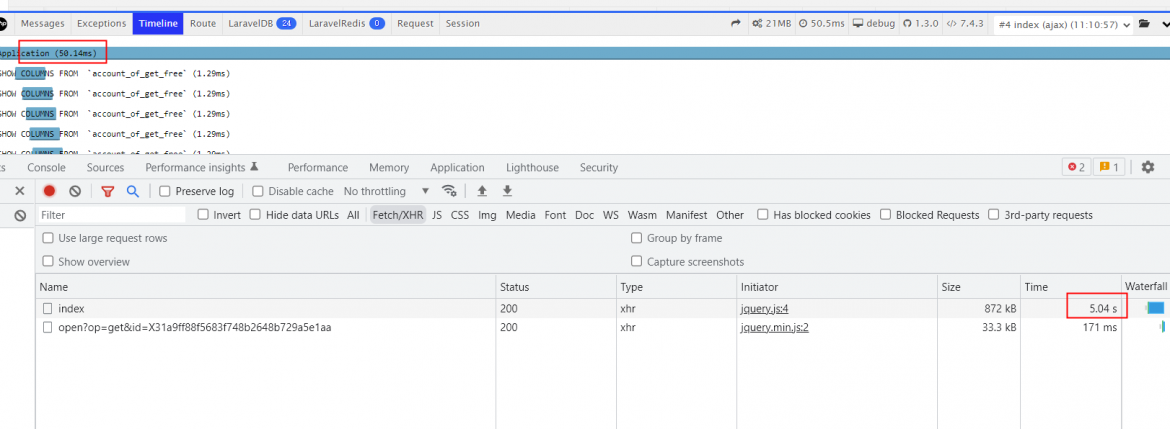
Task: Switch to DevTools Sources tab
Action: coord(105,167)
